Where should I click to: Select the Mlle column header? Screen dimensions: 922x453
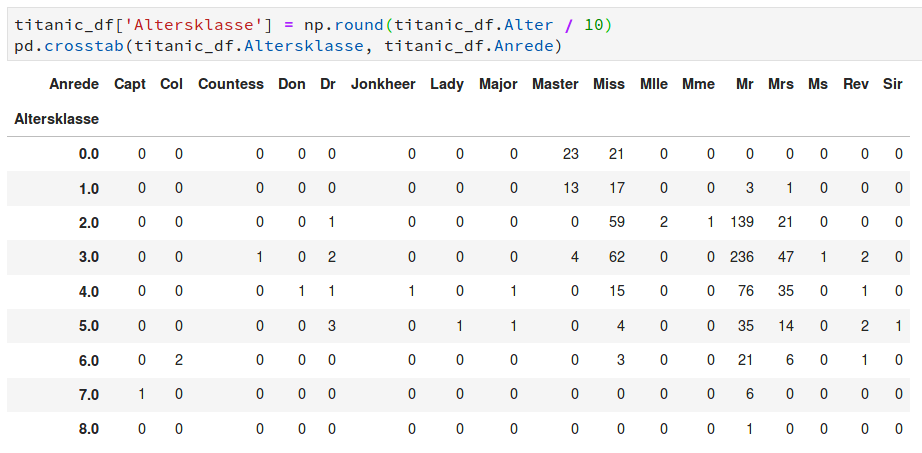tap(653, 84)
